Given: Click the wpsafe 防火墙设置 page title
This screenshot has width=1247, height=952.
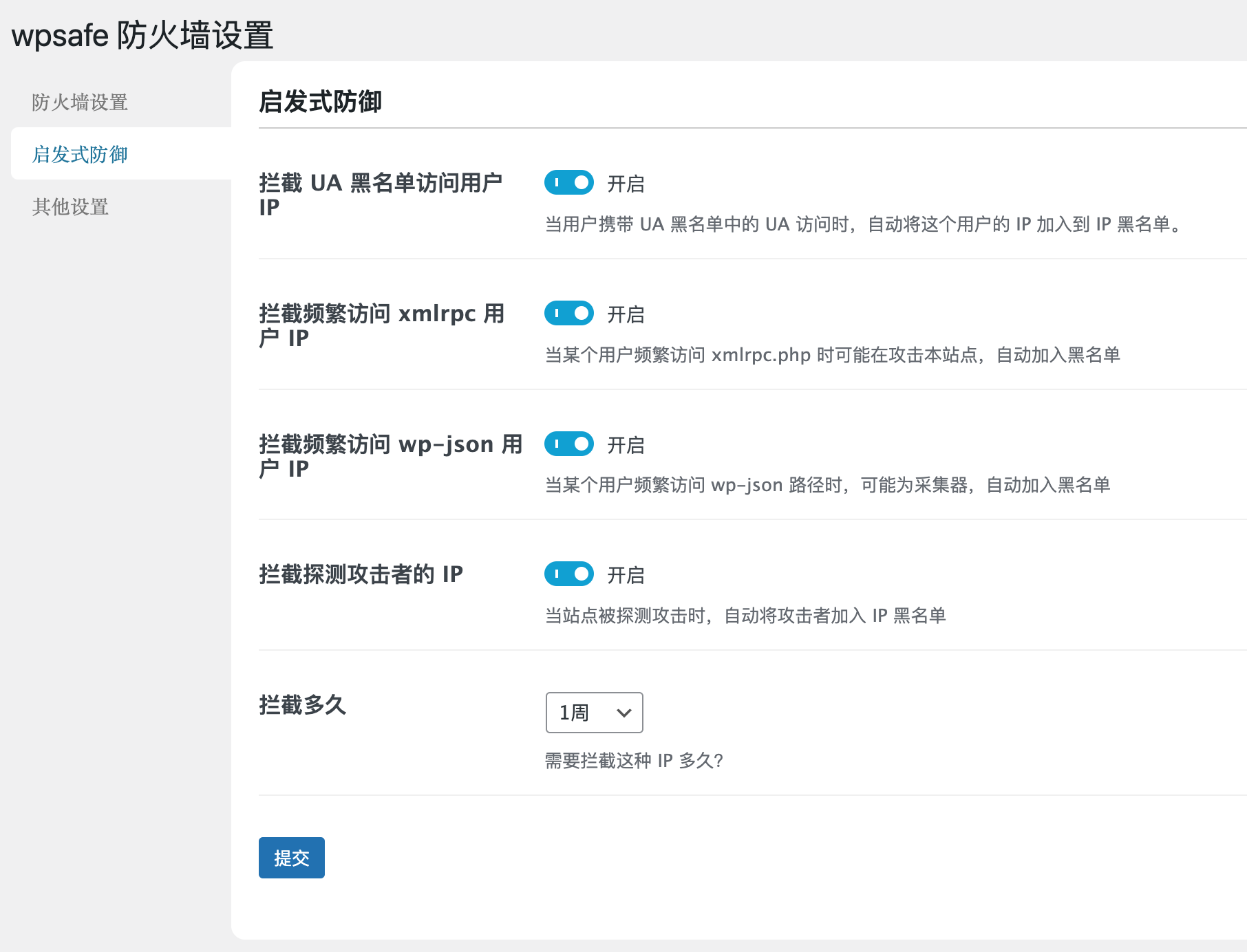Looking at the screenshot, I should tap(142, 35).
